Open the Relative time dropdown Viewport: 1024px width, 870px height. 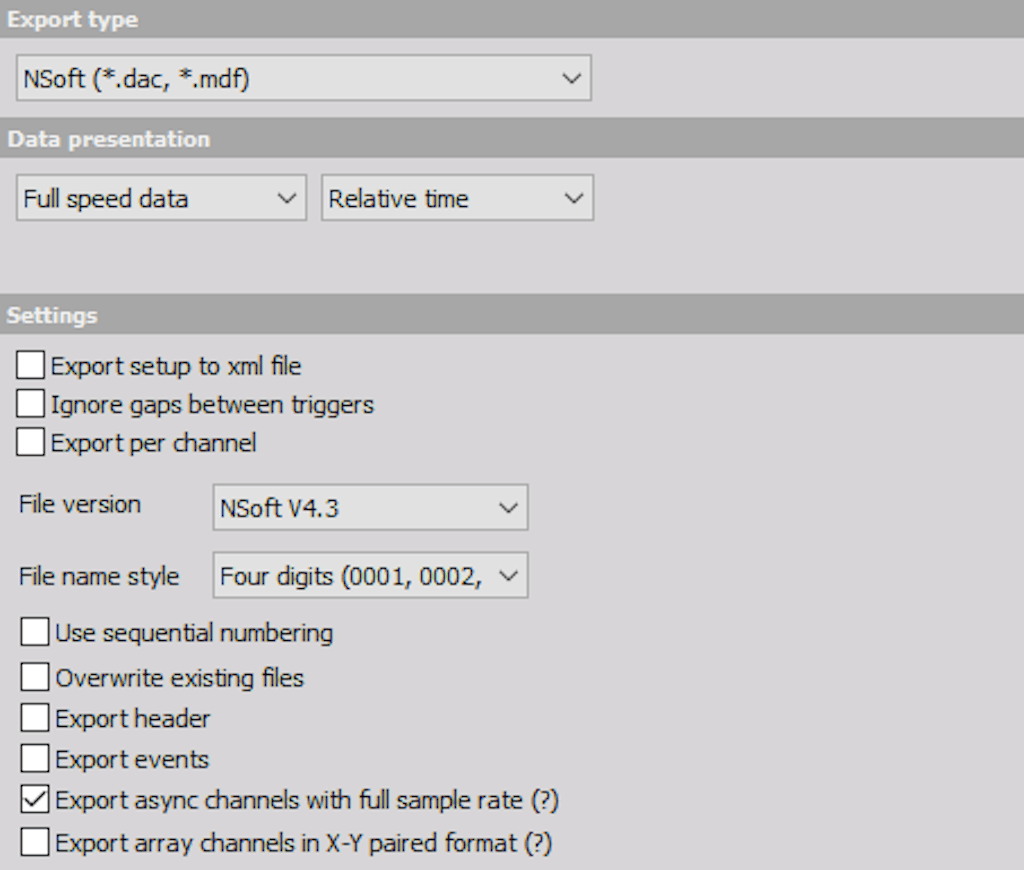pyautogui.click(x=457, y=198)
